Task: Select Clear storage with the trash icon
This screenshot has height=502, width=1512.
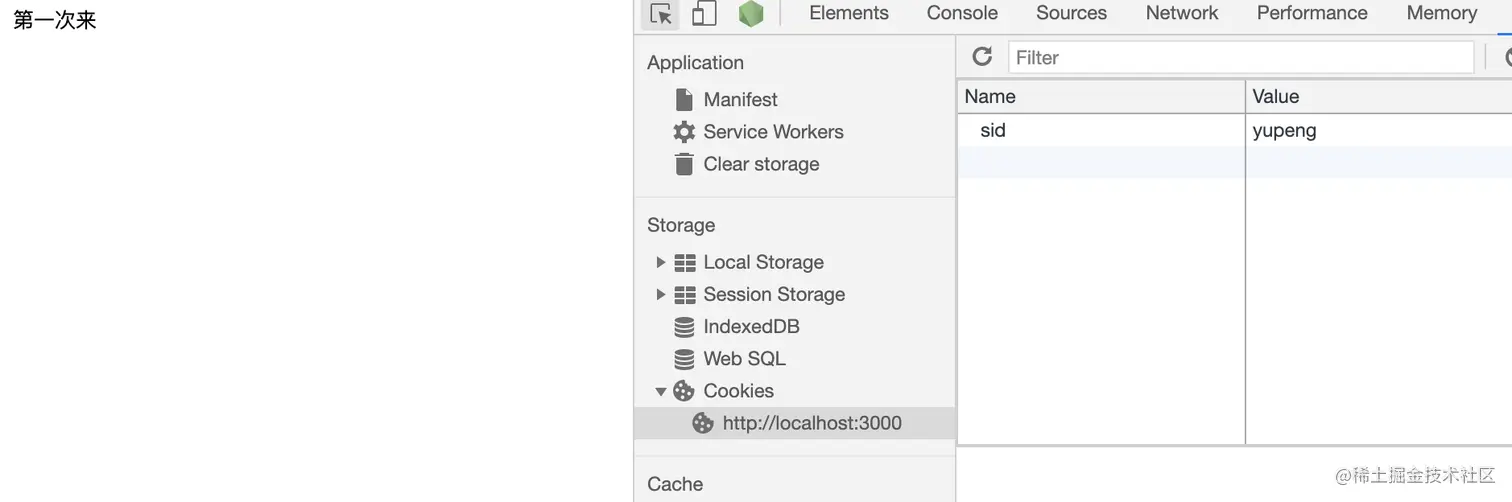Action: [x=761, y=164]
